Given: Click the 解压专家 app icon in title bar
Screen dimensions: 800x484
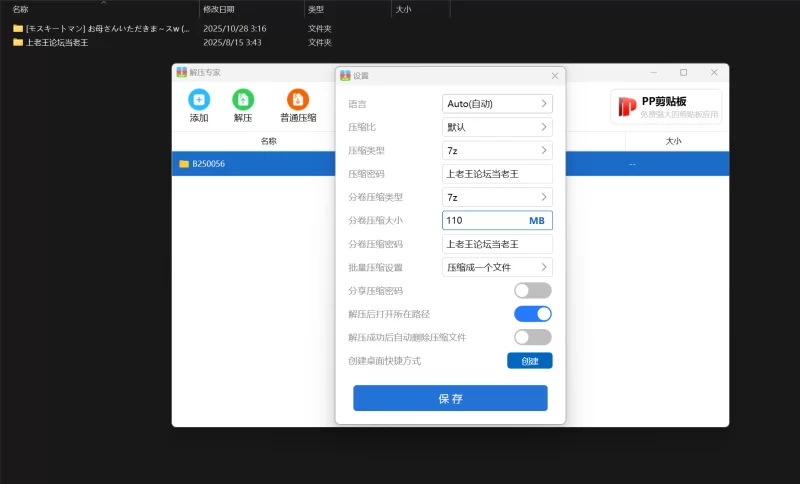Looking at the screenshot, I should (181, 72).
